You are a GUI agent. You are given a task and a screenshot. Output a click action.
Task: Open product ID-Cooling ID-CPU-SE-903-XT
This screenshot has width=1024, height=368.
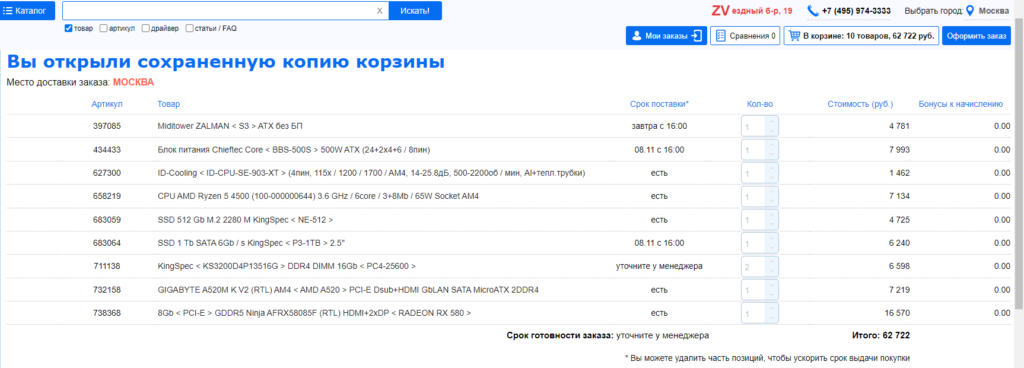(371, 173)
